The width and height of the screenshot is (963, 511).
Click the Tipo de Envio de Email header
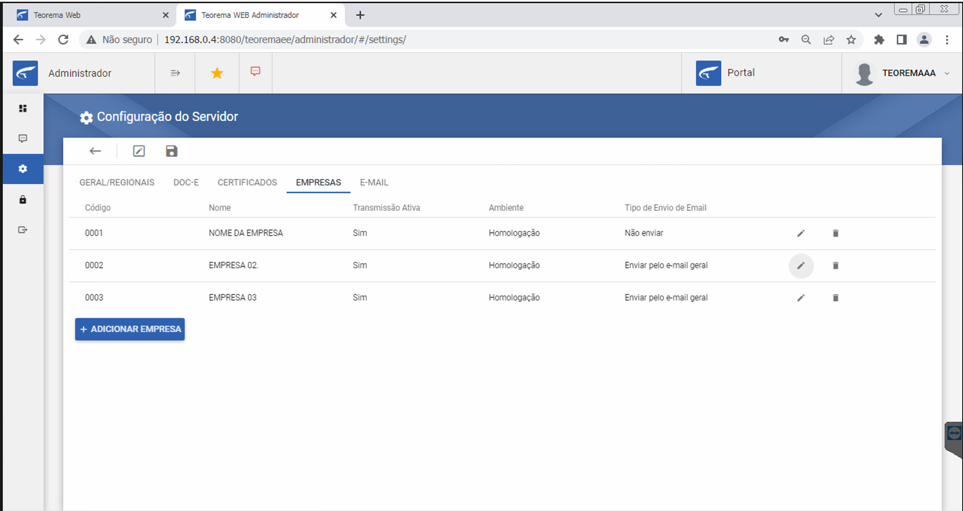(666, 208)
